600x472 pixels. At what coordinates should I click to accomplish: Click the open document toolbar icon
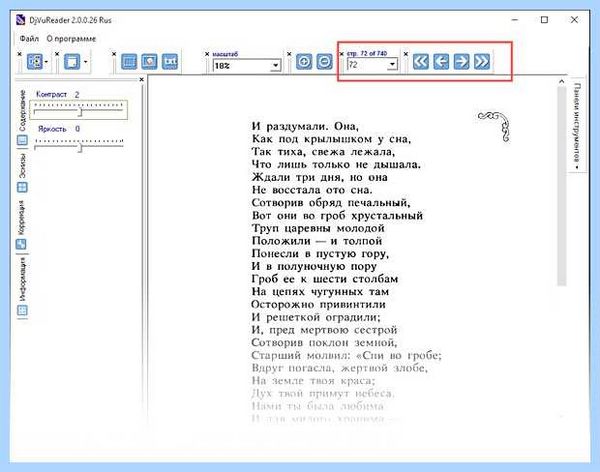click(34, 61)
